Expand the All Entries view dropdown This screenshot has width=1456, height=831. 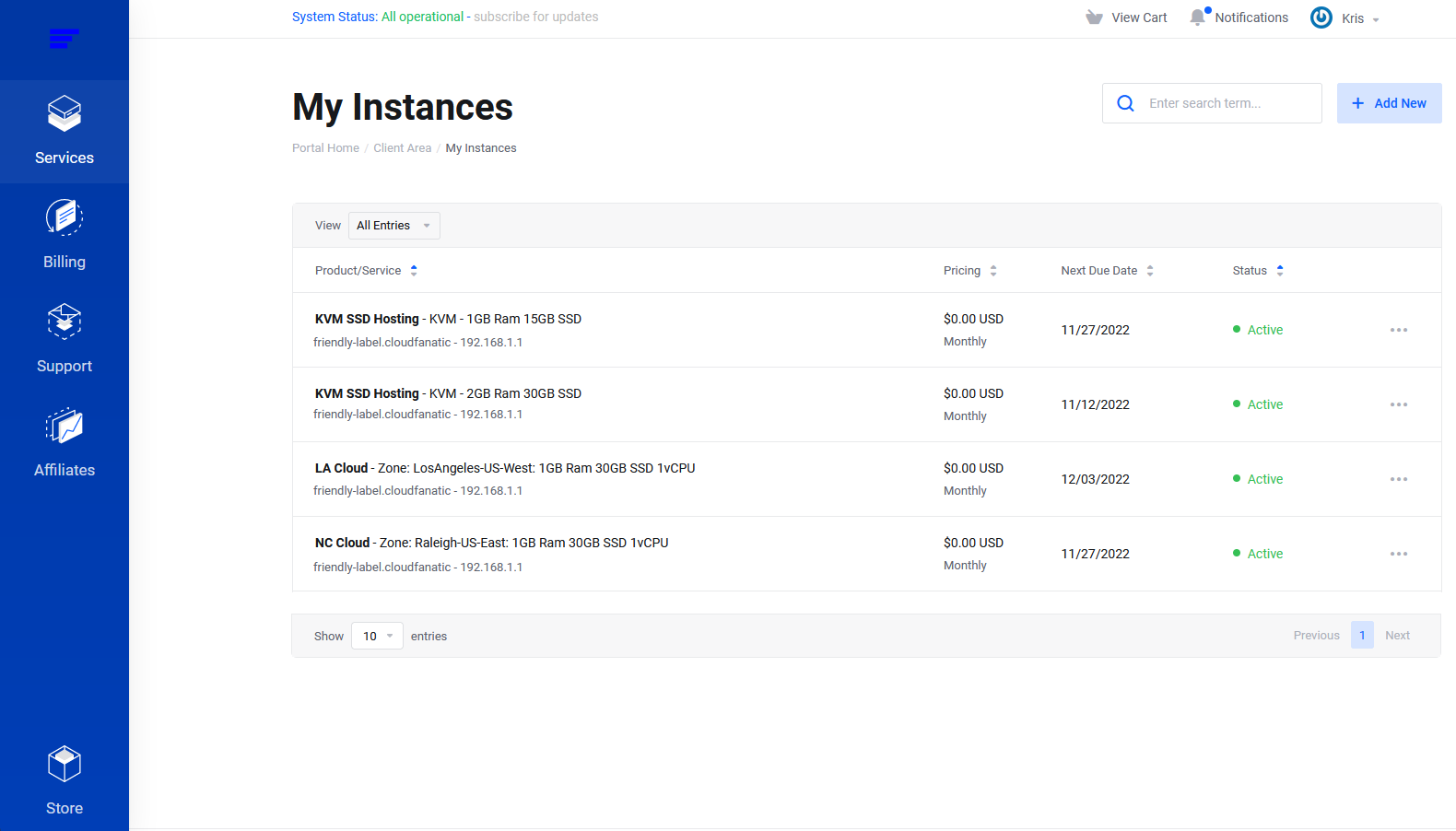point(394,226)
